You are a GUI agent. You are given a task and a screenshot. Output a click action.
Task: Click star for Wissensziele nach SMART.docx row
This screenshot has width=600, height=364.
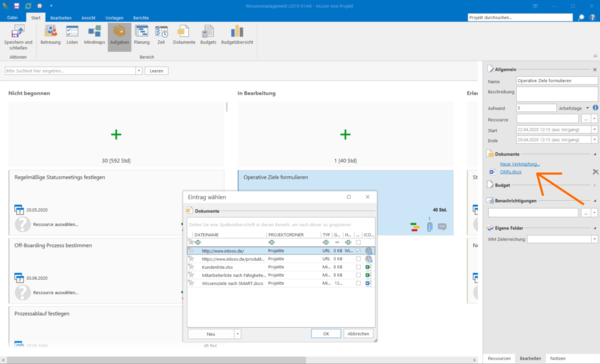191,283
